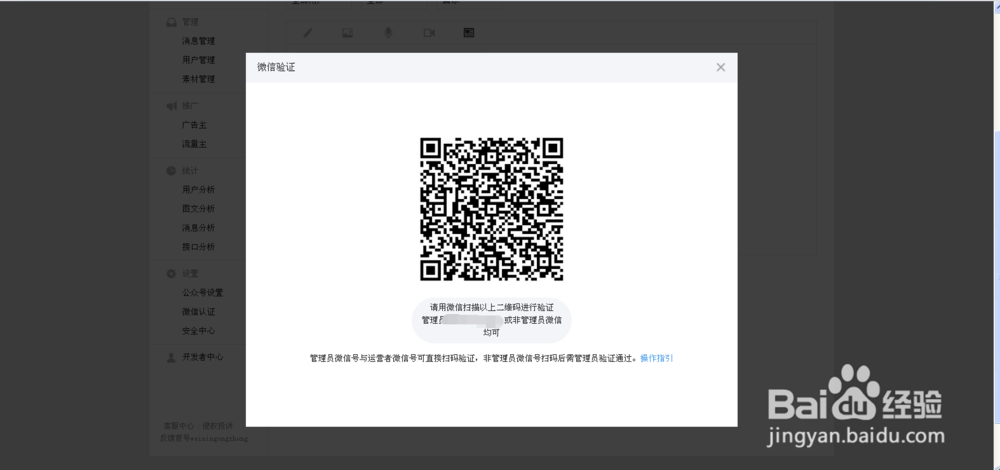Click the 推广 megaphone section icon

tap(171, 106)
